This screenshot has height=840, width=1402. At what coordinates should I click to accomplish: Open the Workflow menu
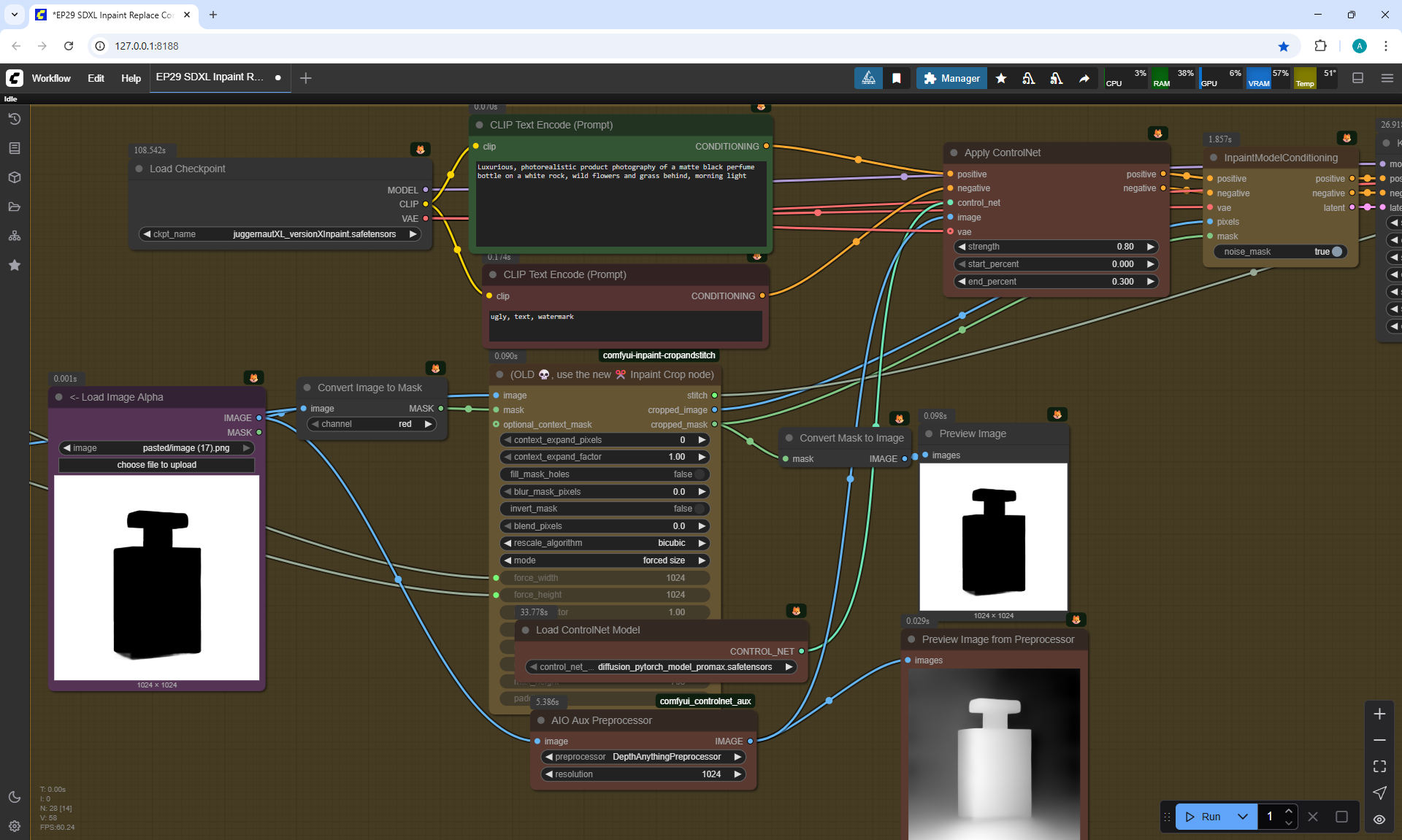[51, 78]
